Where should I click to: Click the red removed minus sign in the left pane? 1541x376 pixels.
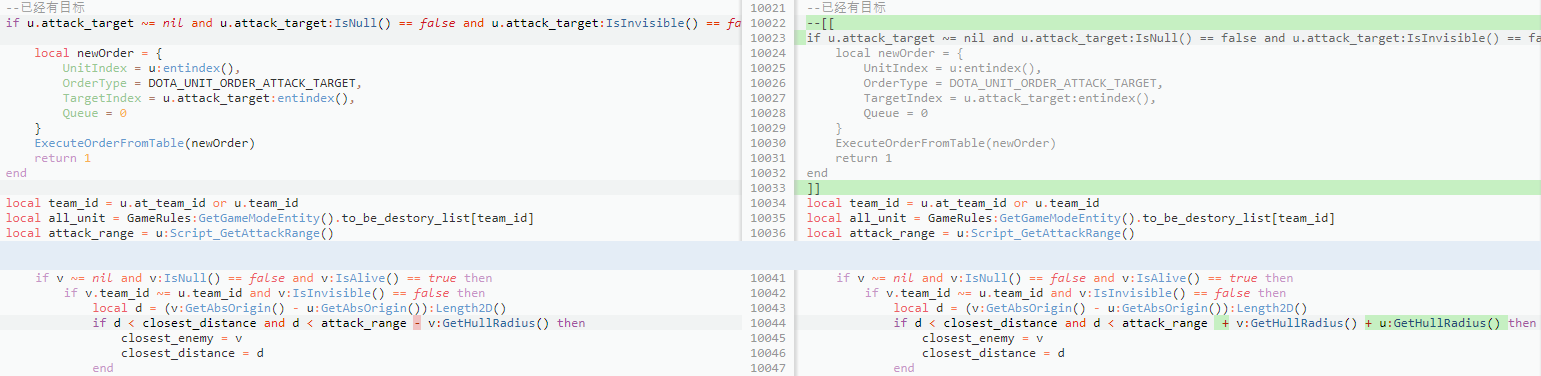[415, 323]
